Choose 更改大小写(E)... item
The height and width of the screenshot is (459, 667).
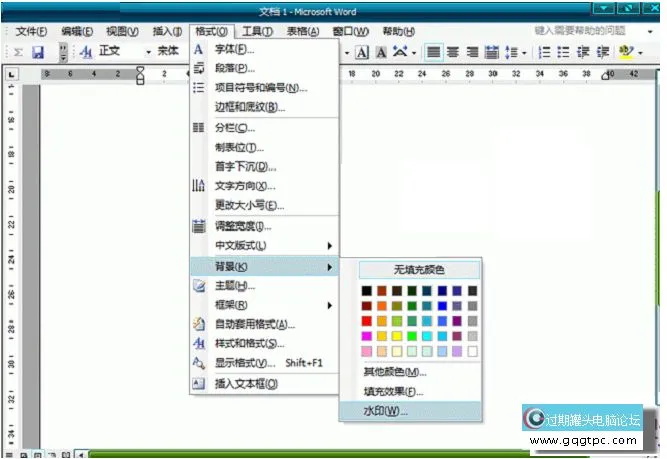pos(264,205)
